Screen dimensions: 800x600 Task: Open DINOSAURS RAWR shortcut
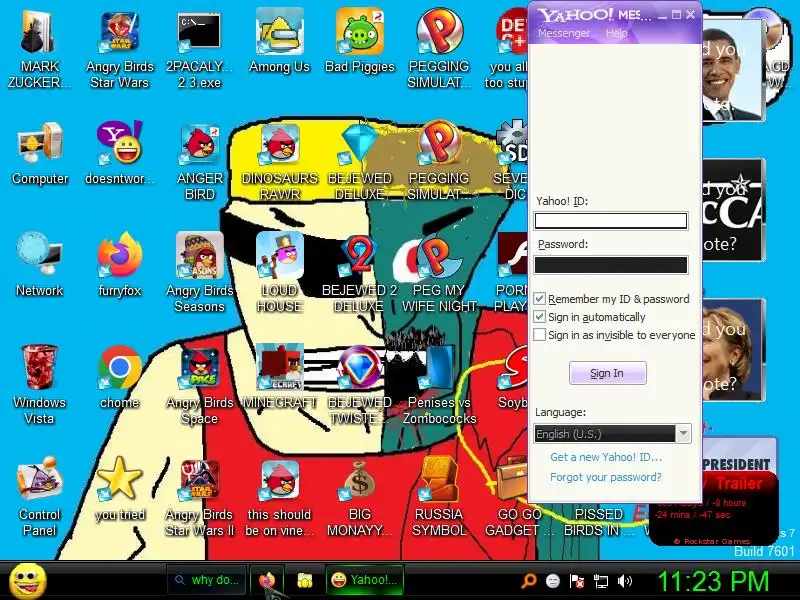280,161
